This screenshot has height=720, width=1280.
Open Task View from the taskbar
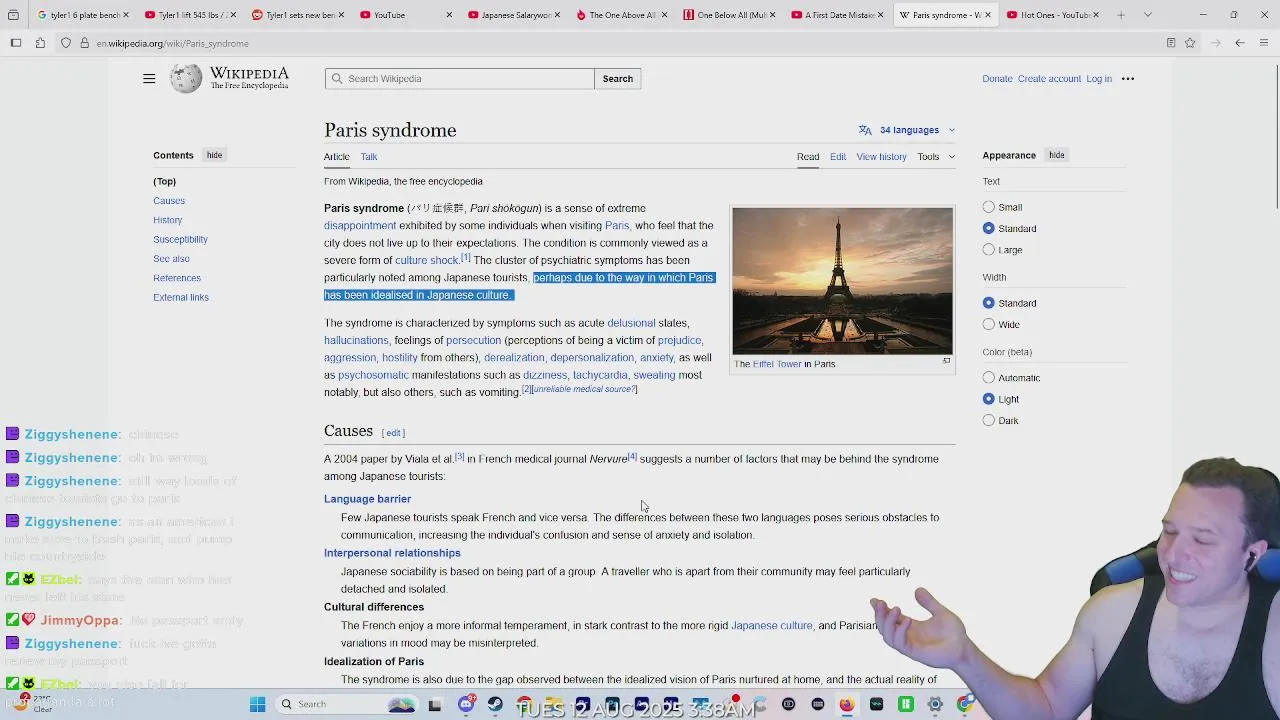click(x=435, y=704)
